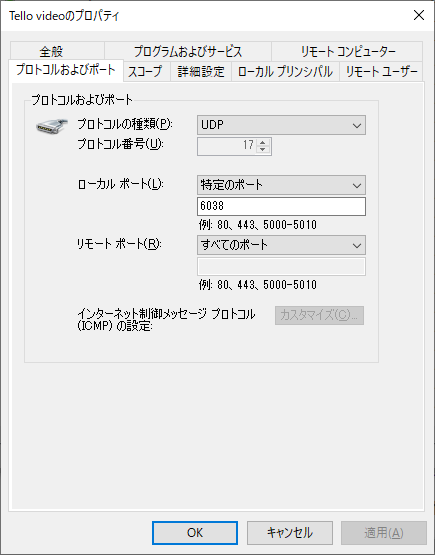Viewport: 435px width, 555px height.
Task: Click the キャンセル button
Action: [x=290, y=533]
